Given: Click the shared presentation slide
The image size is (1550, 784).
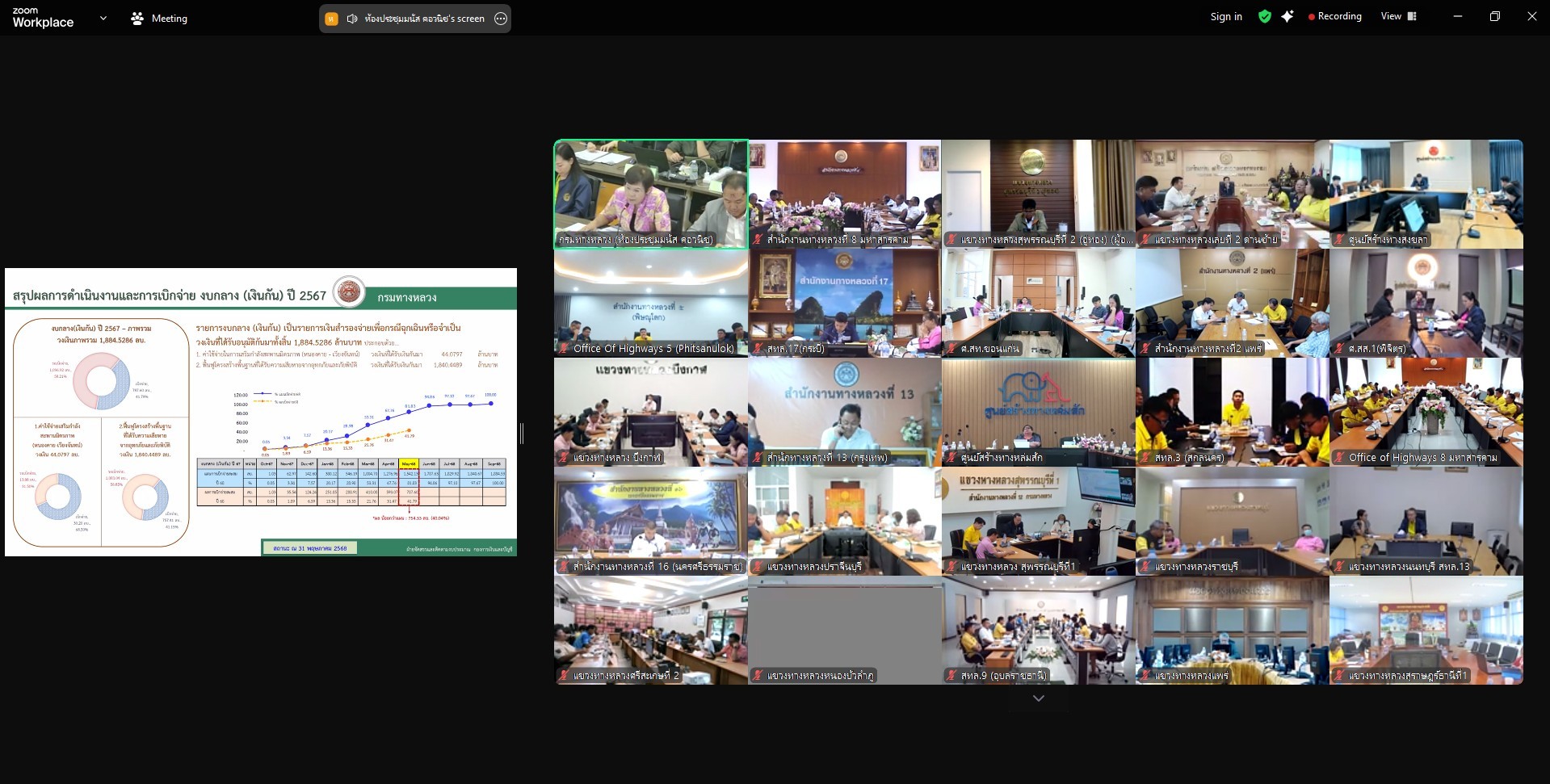Looking at the screenshot, I should coord(261,412).
